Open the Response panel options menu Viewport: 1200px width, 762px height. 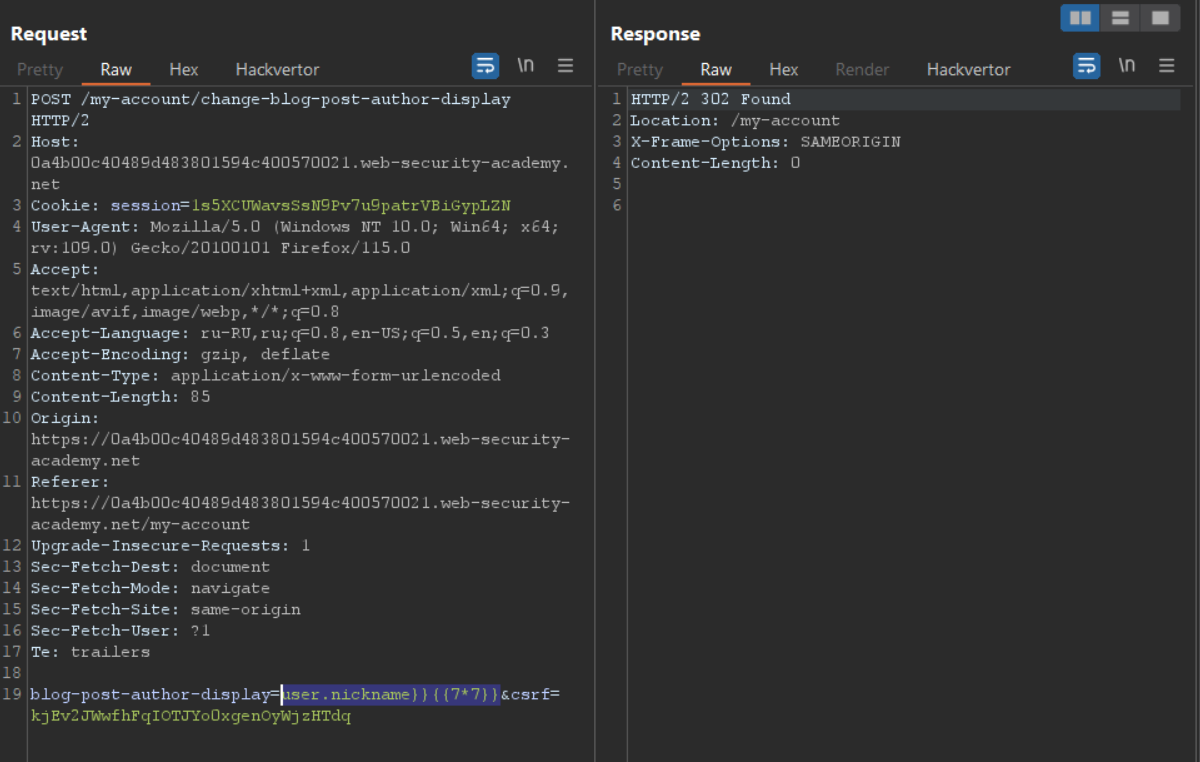pyautogui.click(x=1166, y=66)
